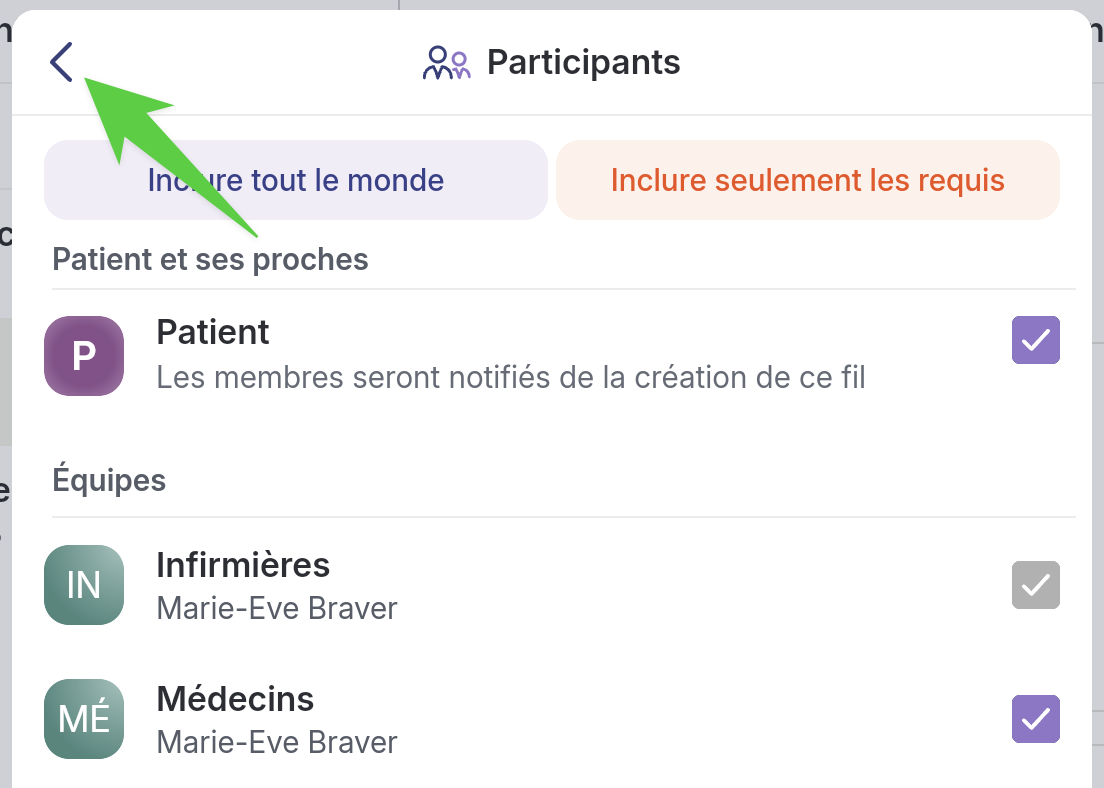
Task: Click the purple P Patient avatar
Action: 84,356
